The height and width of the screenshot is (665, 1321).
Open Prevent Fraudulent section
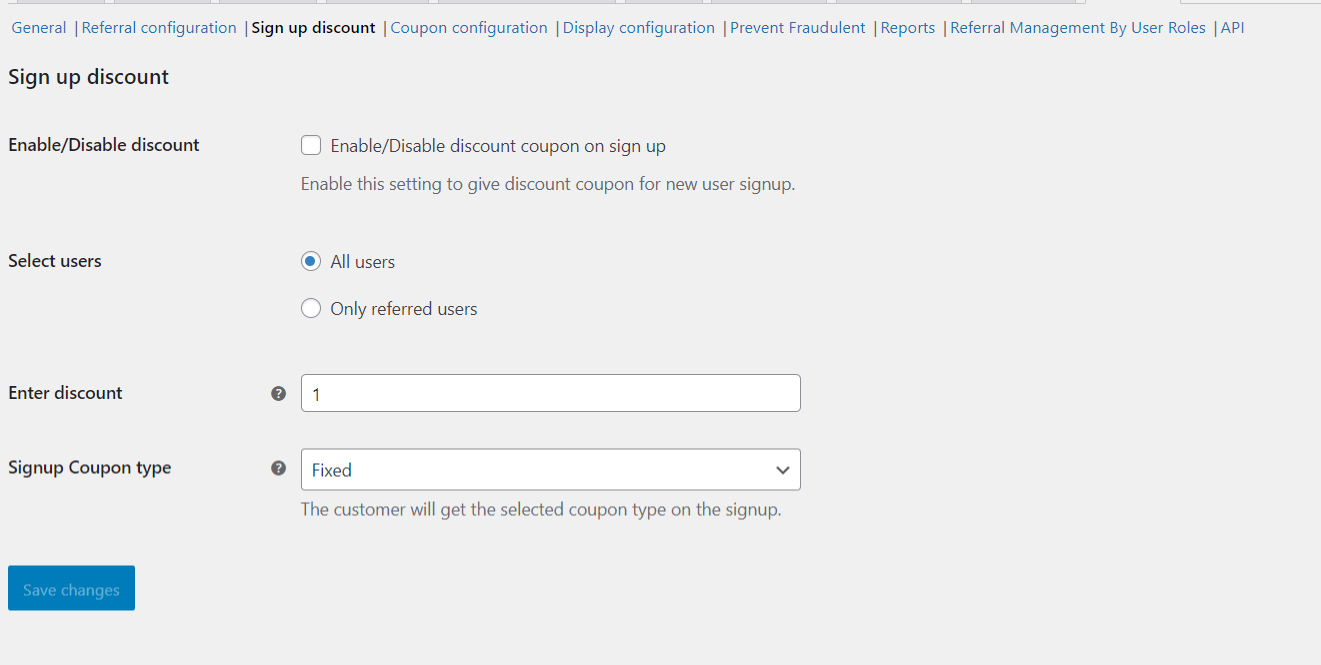coord(798,28)
